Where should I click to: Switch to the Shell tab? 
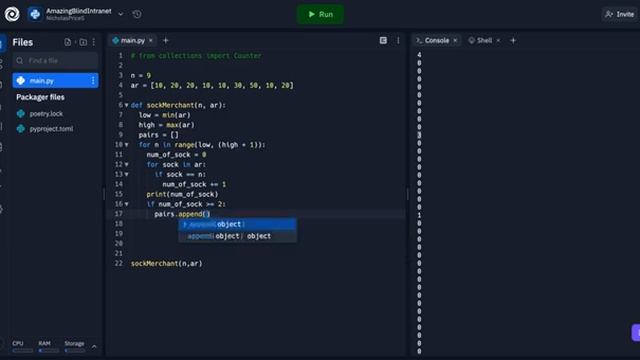484,40
